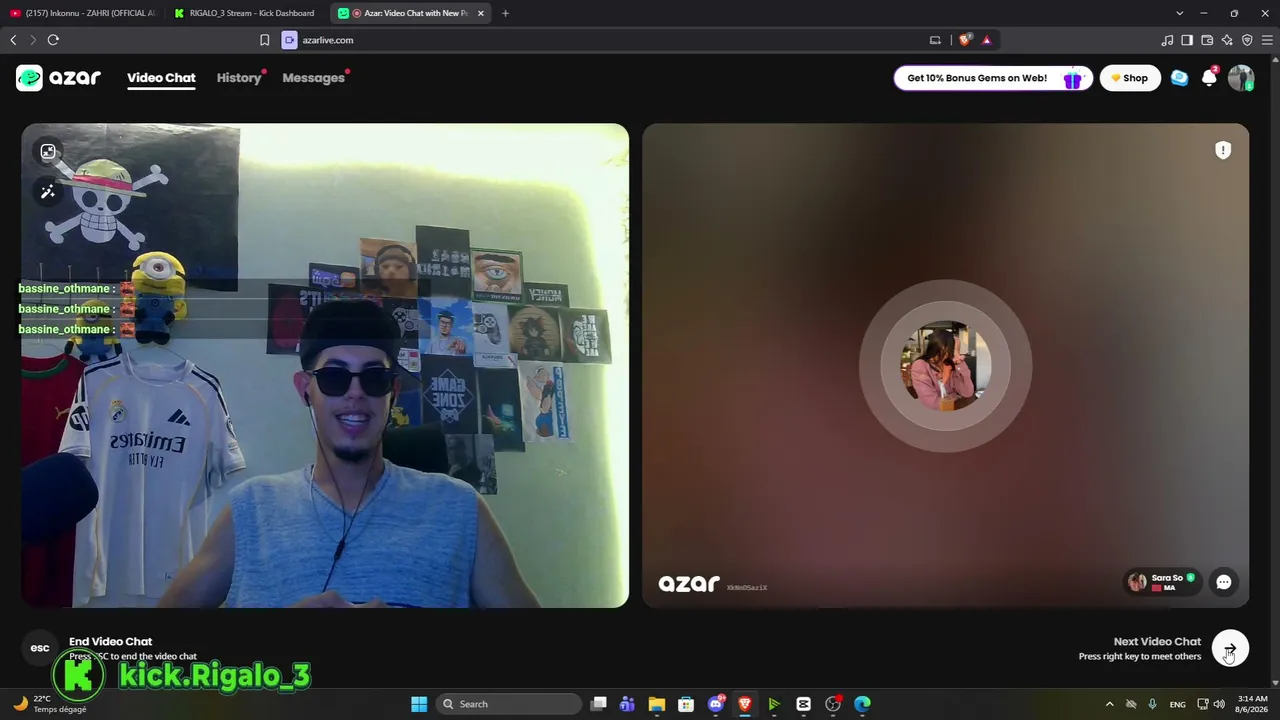Viewport: 1280px width, 720px height.
Task: Go back in browser
Action: (13, 40)
